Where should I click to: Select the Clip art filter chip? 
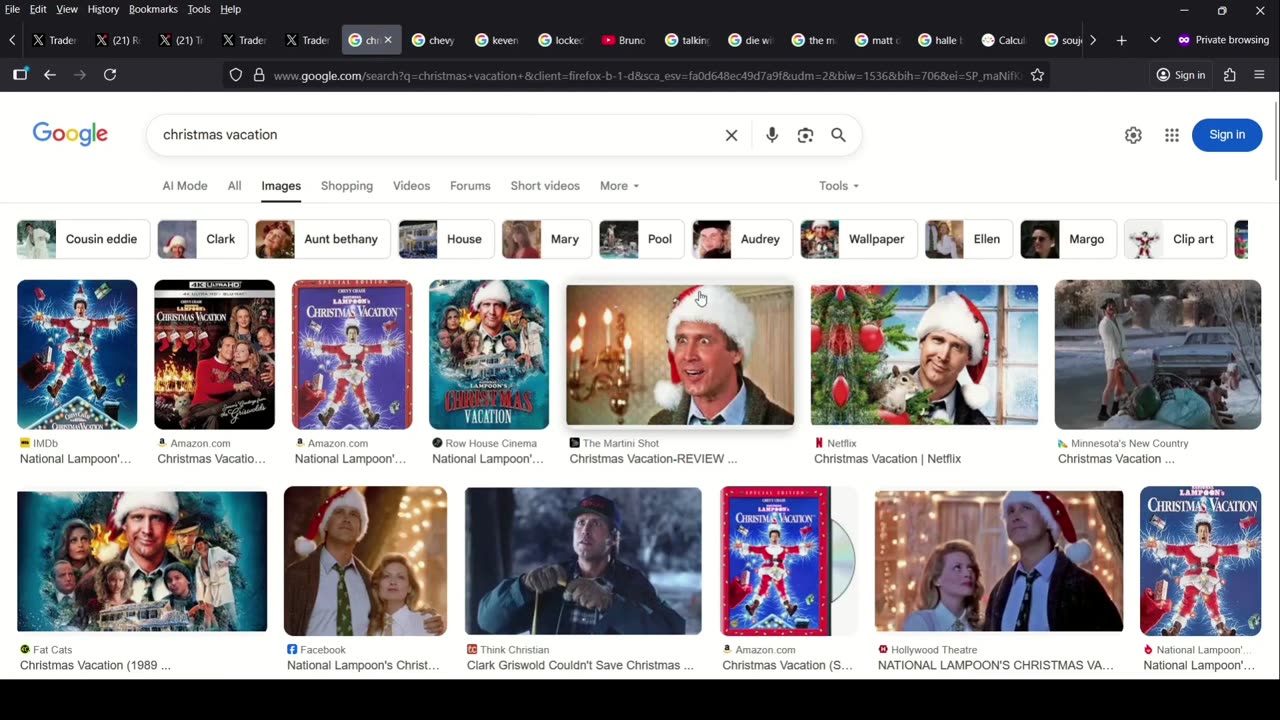click(x=1175, y=239)
